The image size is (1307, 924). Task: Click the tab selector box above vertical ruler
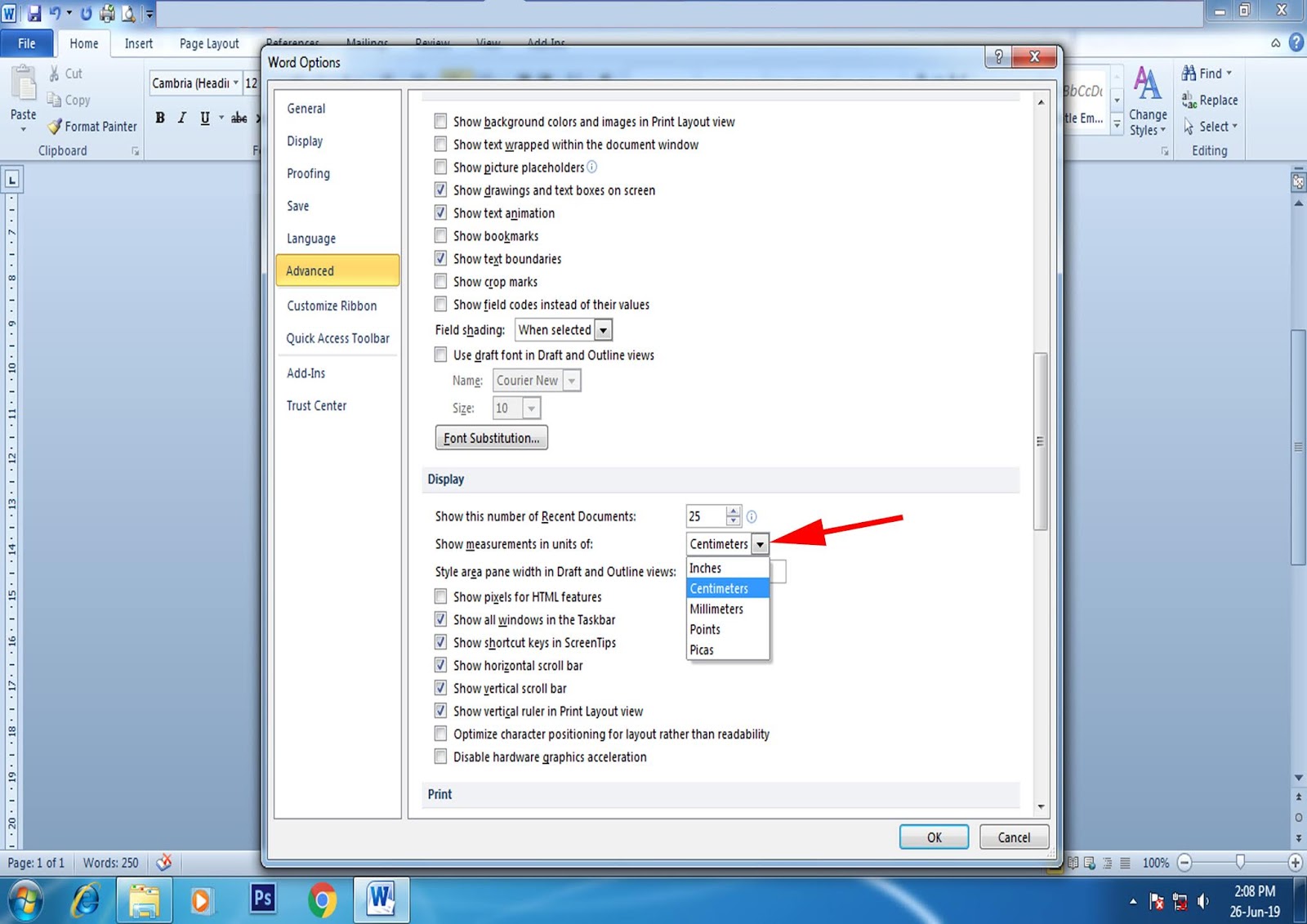(12, 179)
